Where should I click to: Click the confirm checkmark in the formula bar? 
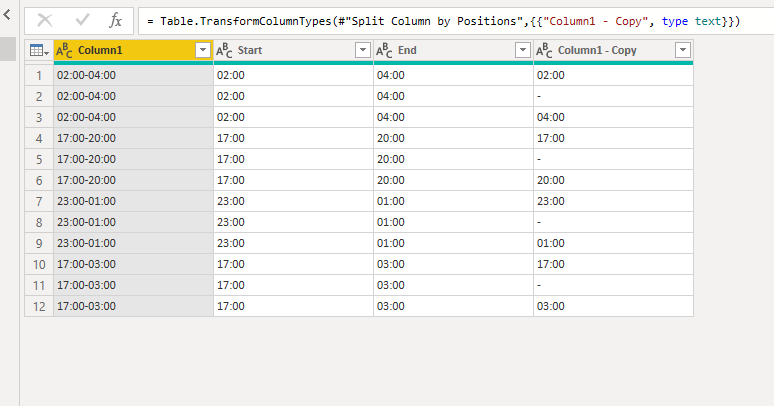coord(82,20)
